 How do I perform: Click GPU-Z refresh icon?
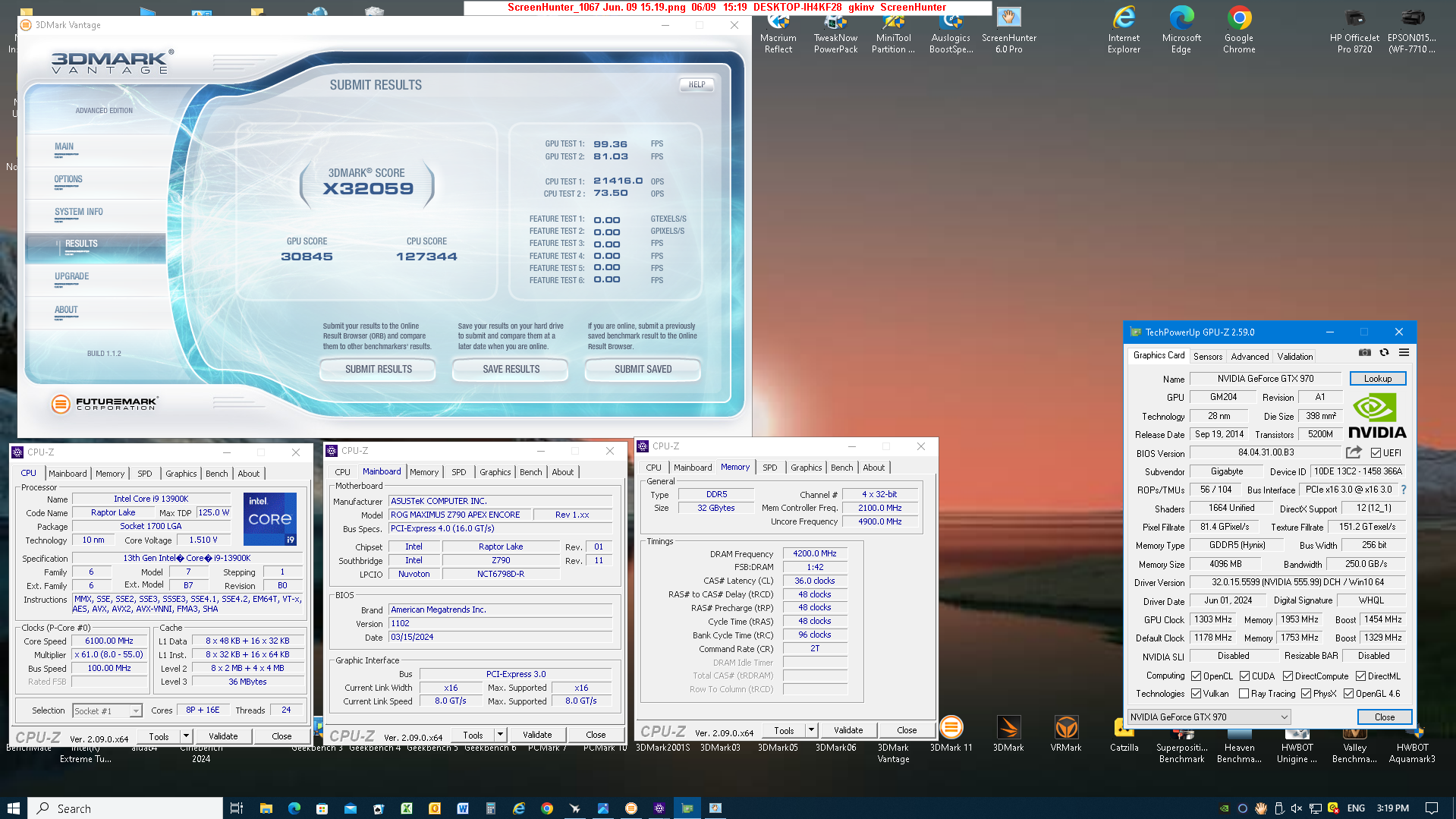coord(1384,353)
